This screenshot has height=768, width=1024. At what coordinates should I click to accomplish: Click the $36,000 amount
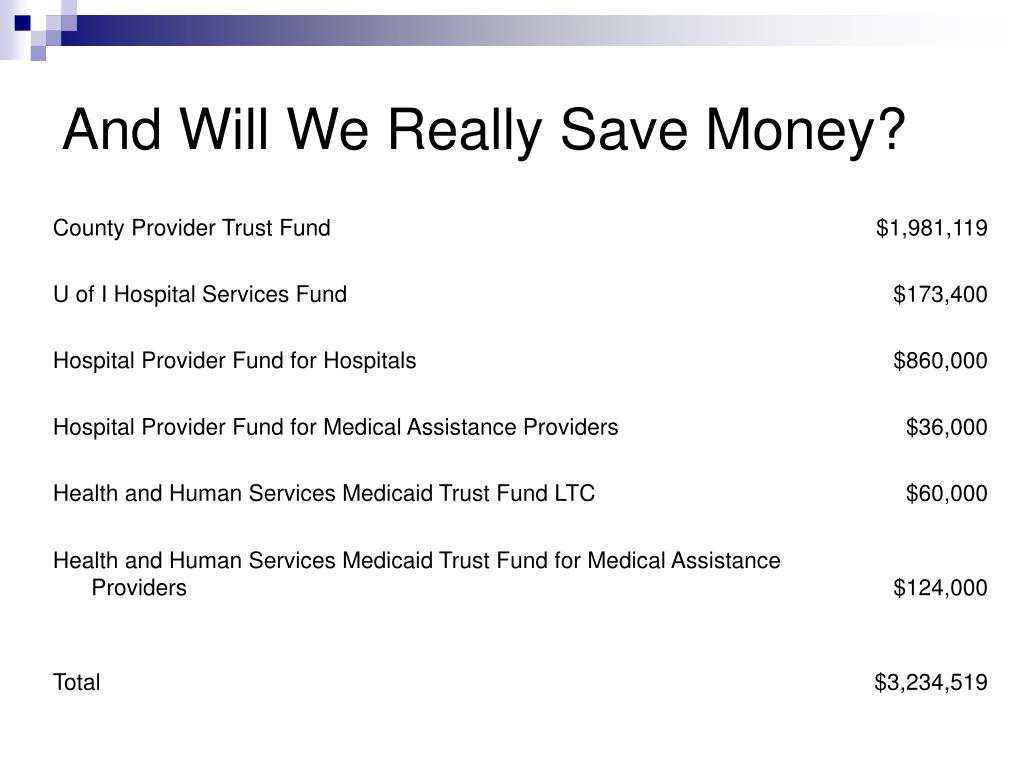pyautogui.click(x=946, y=427)
